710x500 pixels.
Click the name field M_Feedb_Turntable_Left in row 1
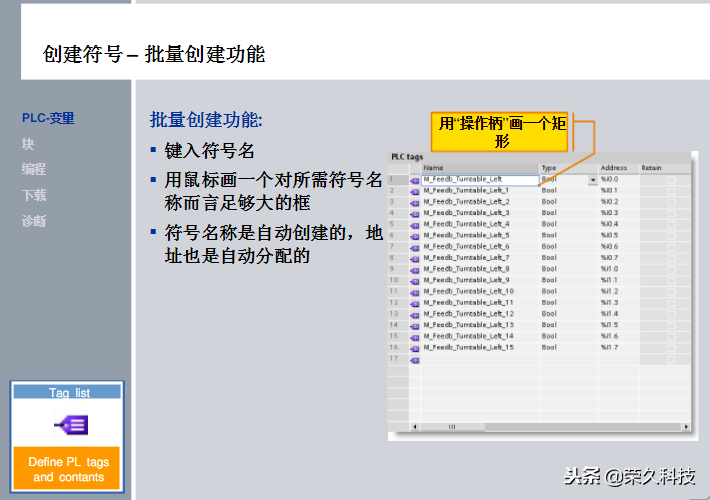pyautogui.click(x=480, y=180)
